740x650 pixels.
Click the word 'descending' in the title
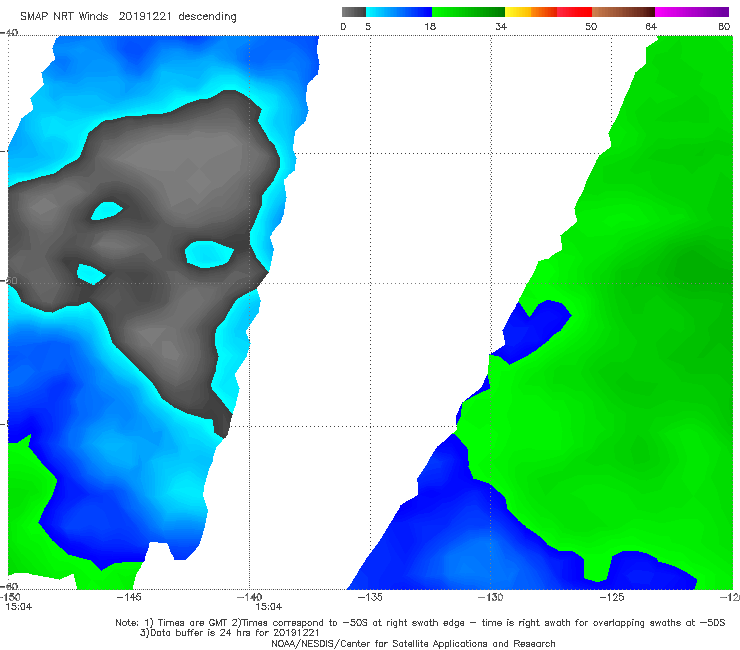[x=208, y=17]
